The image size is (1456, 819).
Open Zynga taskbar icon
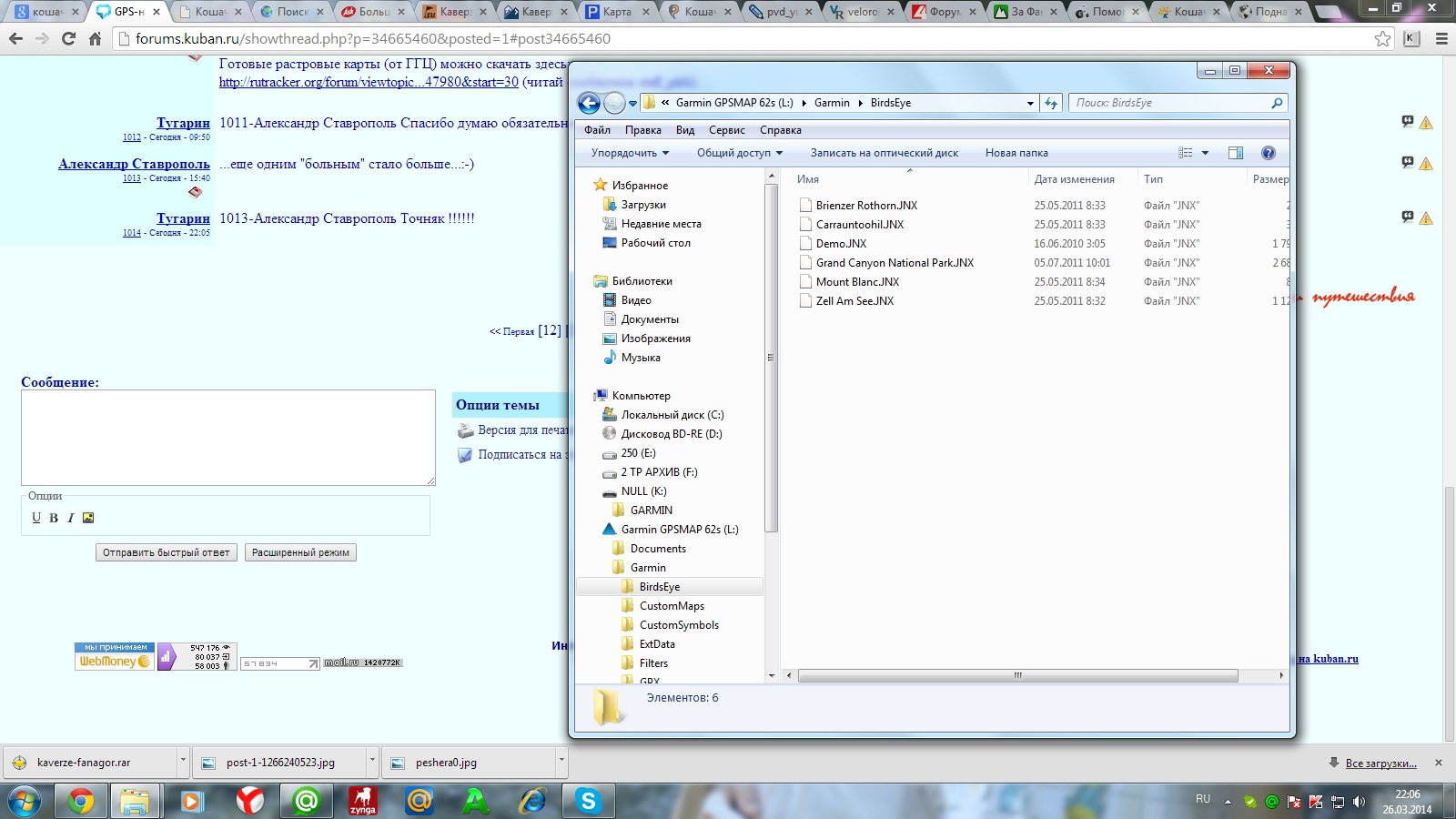coord(362,801)
